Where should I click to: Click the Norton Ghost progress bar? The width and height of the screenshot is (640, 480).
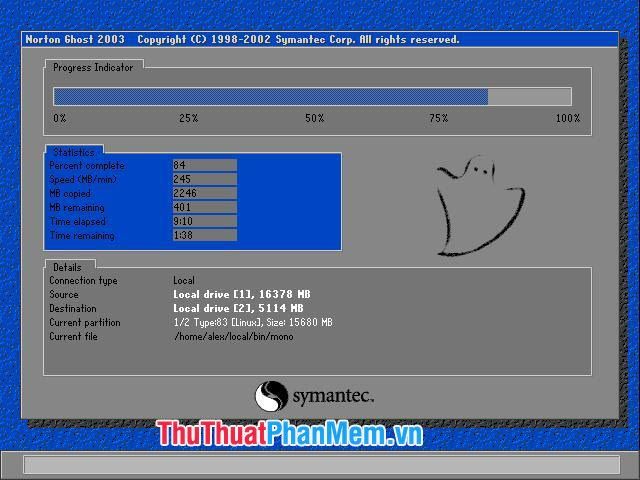[312, 97]
